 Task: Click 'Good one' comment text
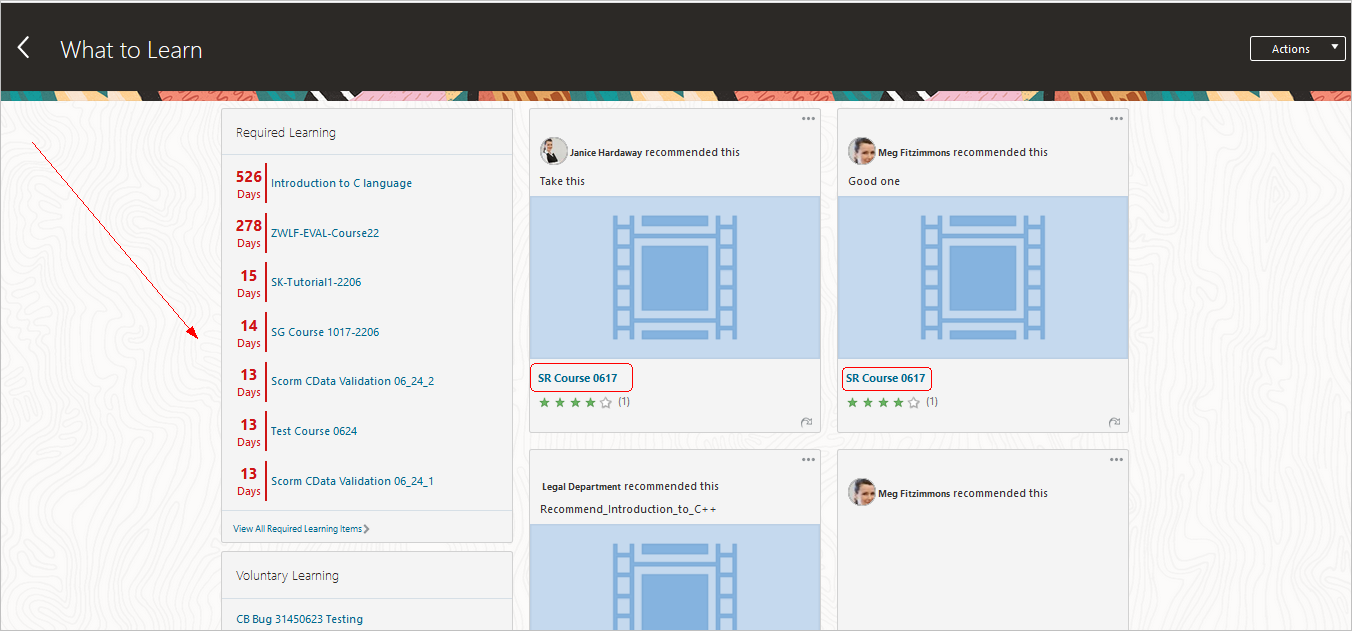tap(874, 181)
